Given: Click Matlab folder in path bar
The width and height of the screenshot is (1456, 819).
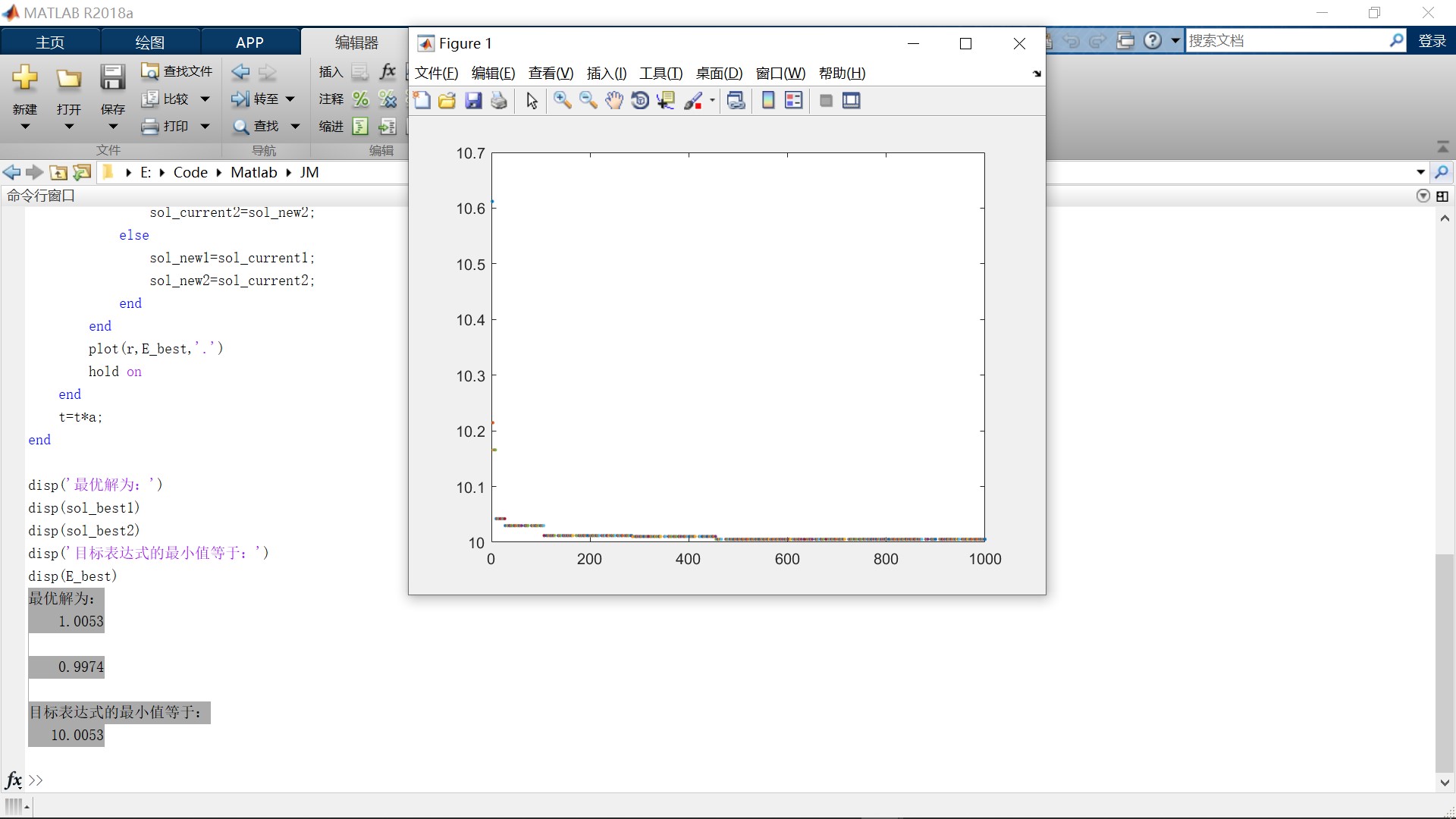Looking at the screenshot, I should 254,173.
